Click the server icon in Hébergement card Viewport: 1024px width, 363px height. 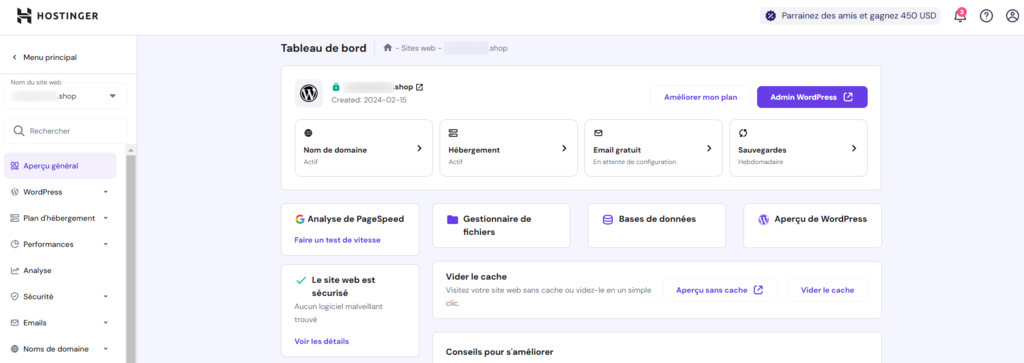pos(453,133)
